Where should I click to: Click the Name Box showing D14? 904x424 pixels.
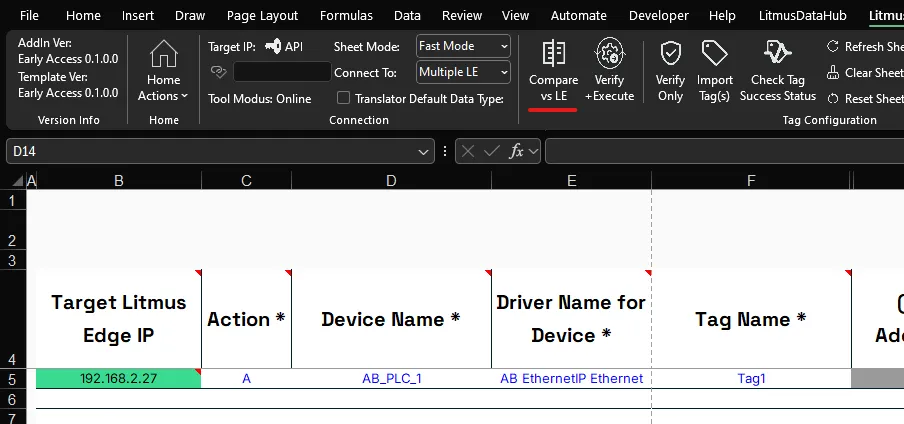click(213, 151)
